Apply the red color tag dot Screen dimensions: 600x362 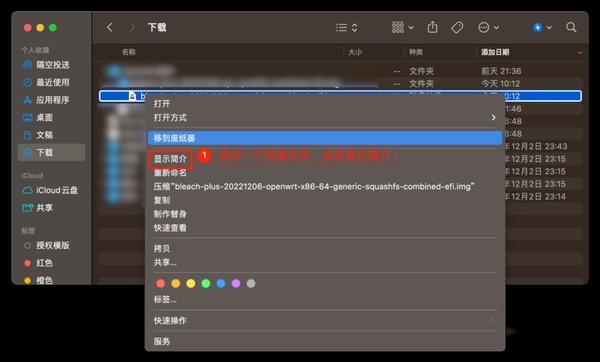click(x=161, y=284)
